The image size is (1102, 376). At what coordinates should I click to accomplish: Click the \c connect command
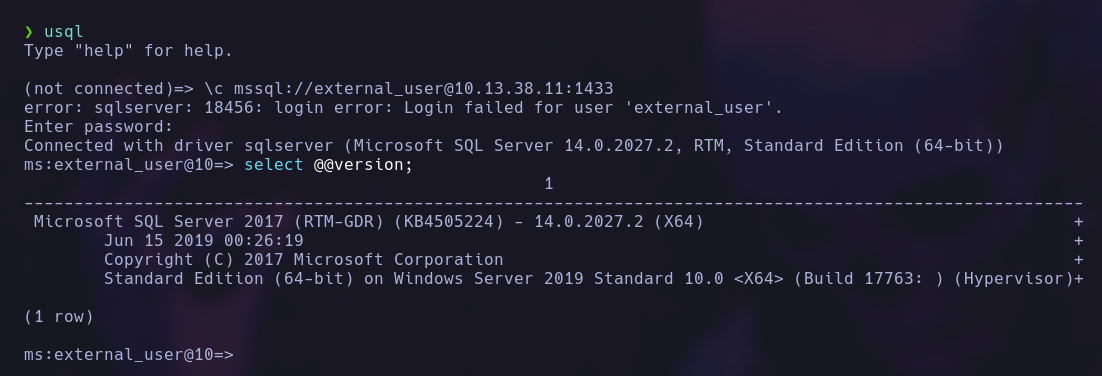214,89
